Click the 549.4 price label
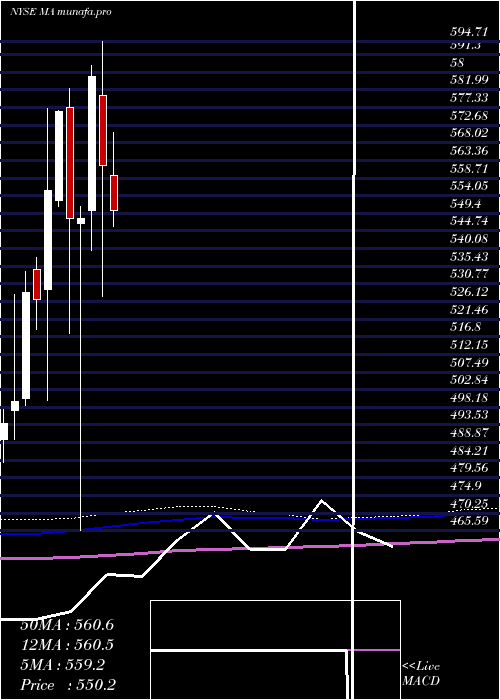Image resolution: width=500 pixels, height=700 pixels. click(x=466, y=204)
